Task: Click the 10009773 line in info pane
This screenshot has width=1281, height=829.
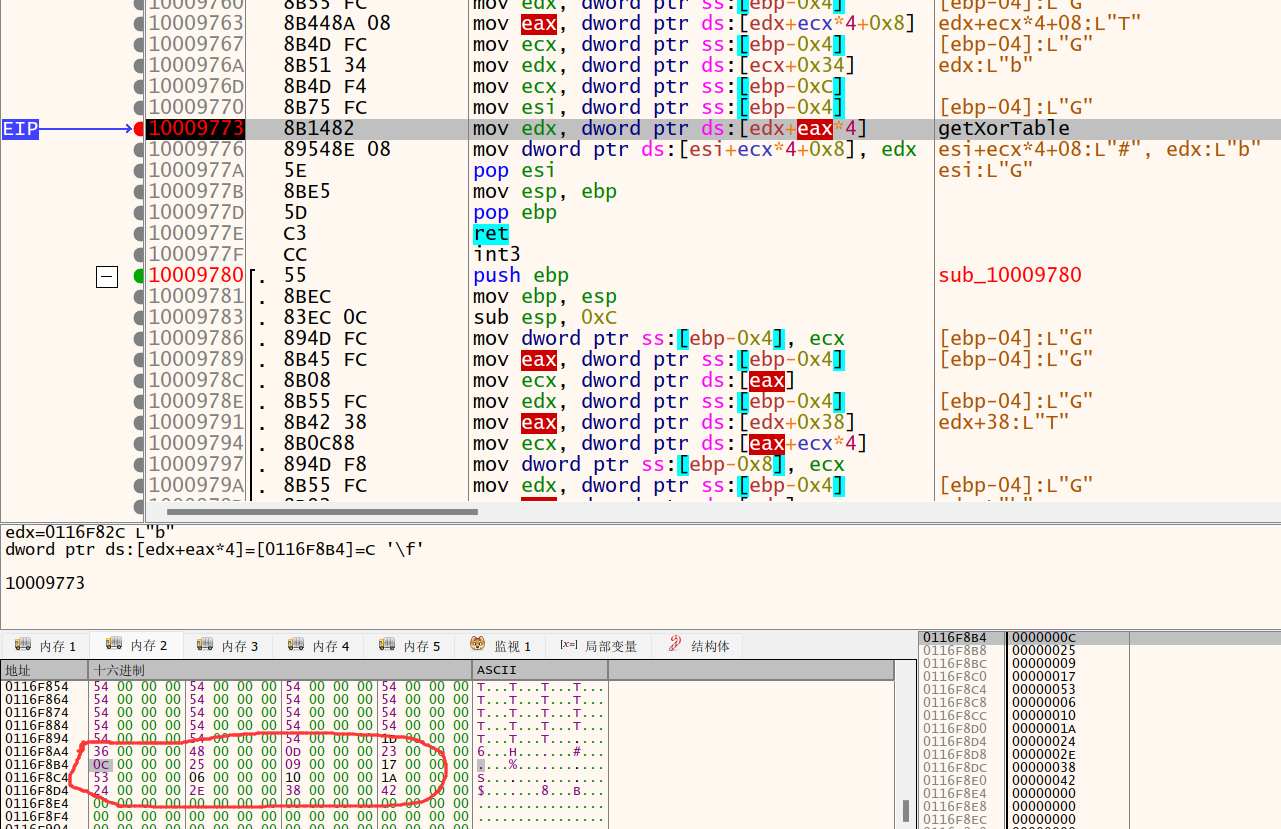Action: click(x=45, y=582)
